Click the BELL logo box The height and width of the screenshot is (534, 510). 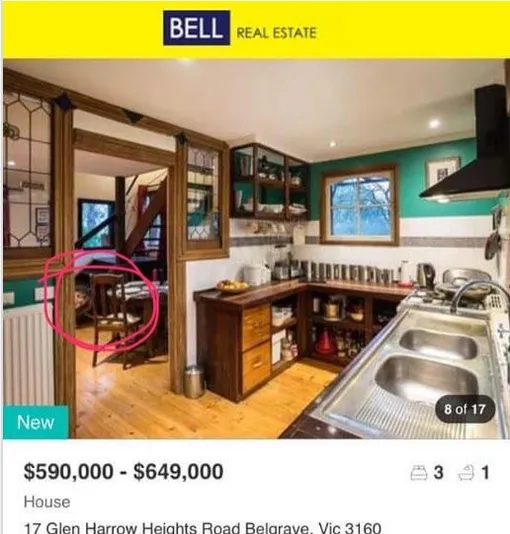point(196,28)
